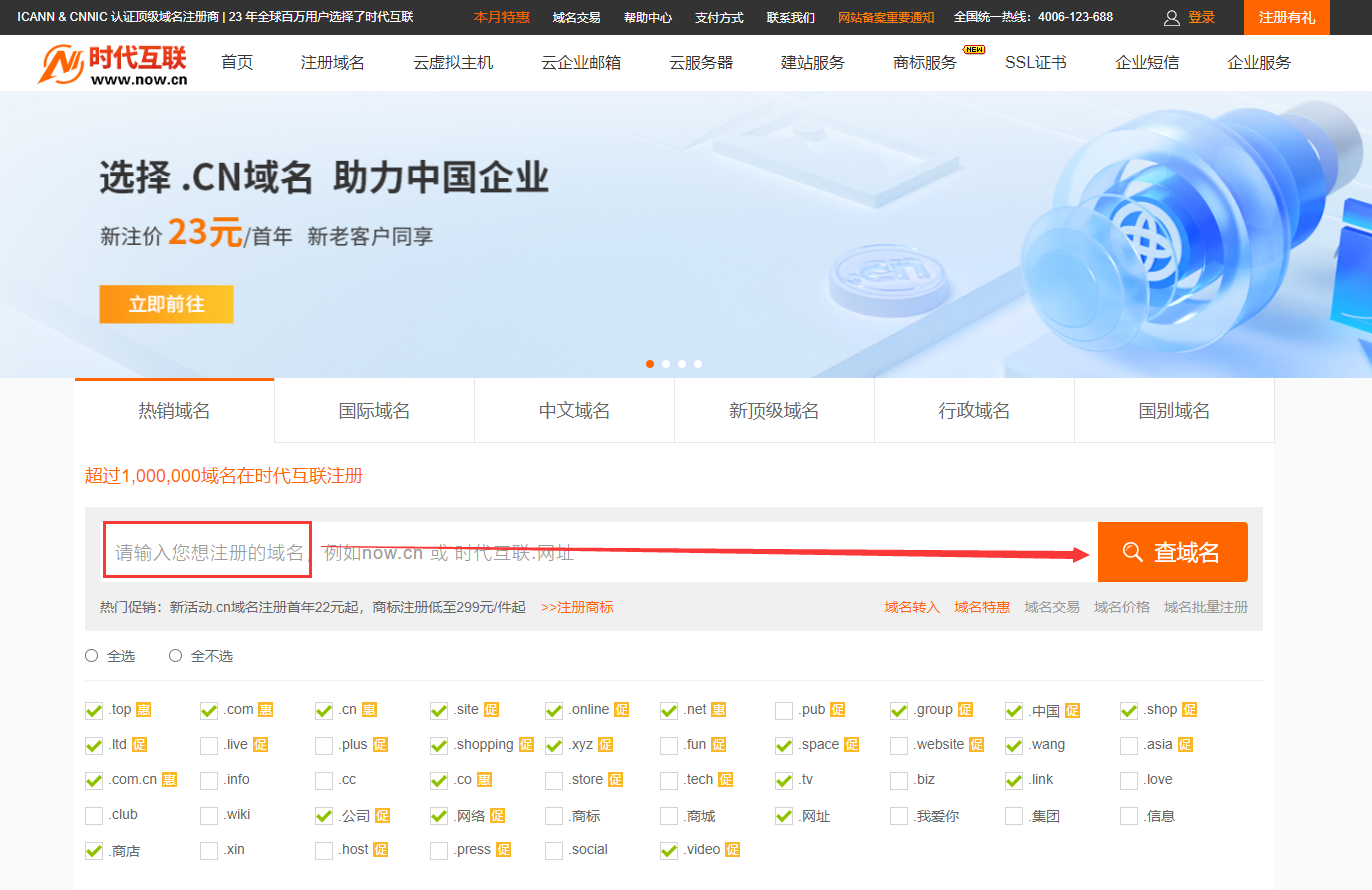The width and height of the screenshot is (1372, 890).
Task: Uncheck the .xyz domain checkbox
Action: pos(554,746)
